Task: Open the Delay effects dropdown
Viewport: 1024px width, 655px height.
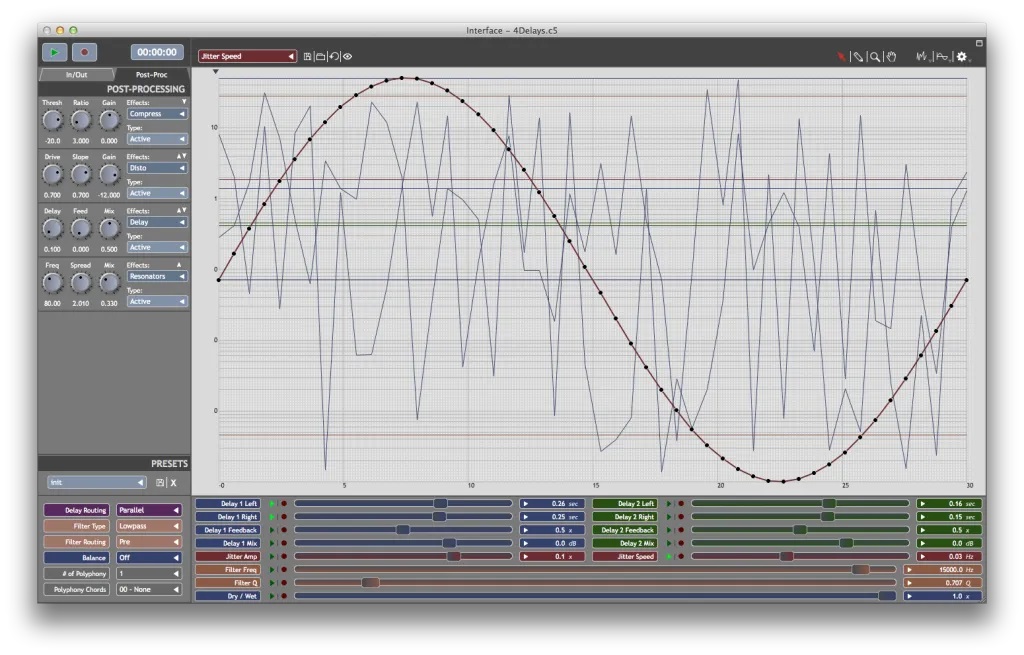Action: pyautogui.click(x=157, y=223)
